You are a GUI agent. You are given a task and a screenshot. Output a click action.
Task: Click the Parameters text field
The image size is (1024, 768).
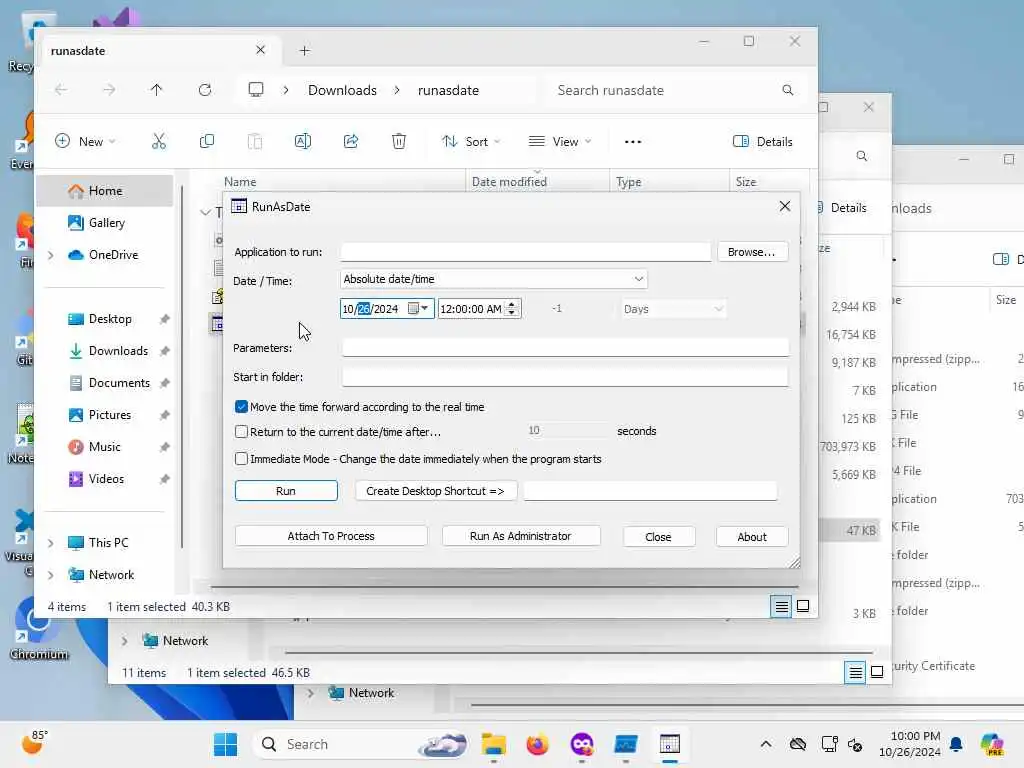pyautogui.click(x=565, y=347)
